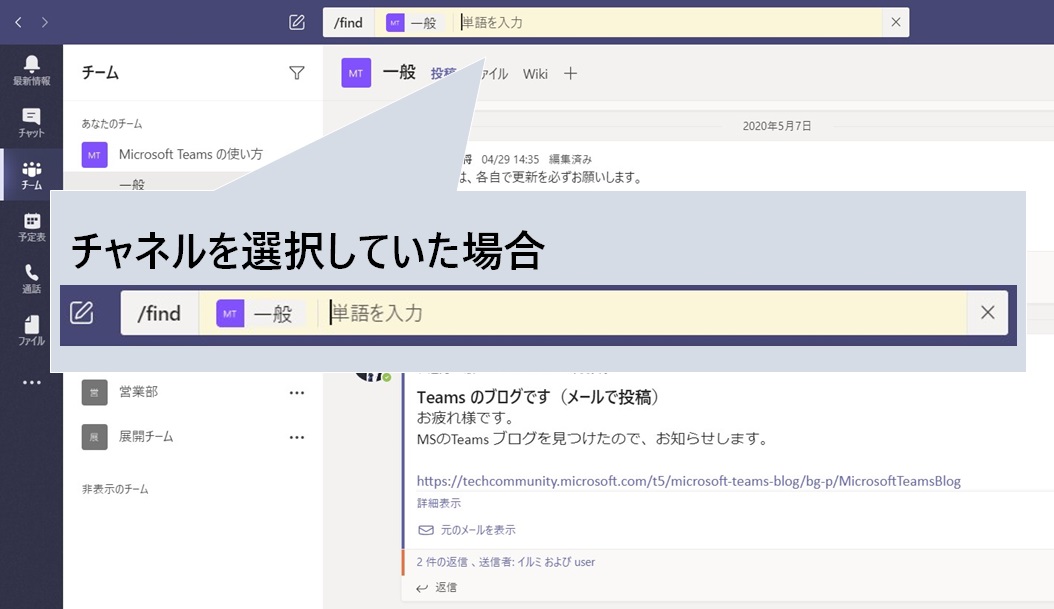Screen dimensions: 1054x609
Task: Click the MT avatar in the channel header
Action: point(356,73)
